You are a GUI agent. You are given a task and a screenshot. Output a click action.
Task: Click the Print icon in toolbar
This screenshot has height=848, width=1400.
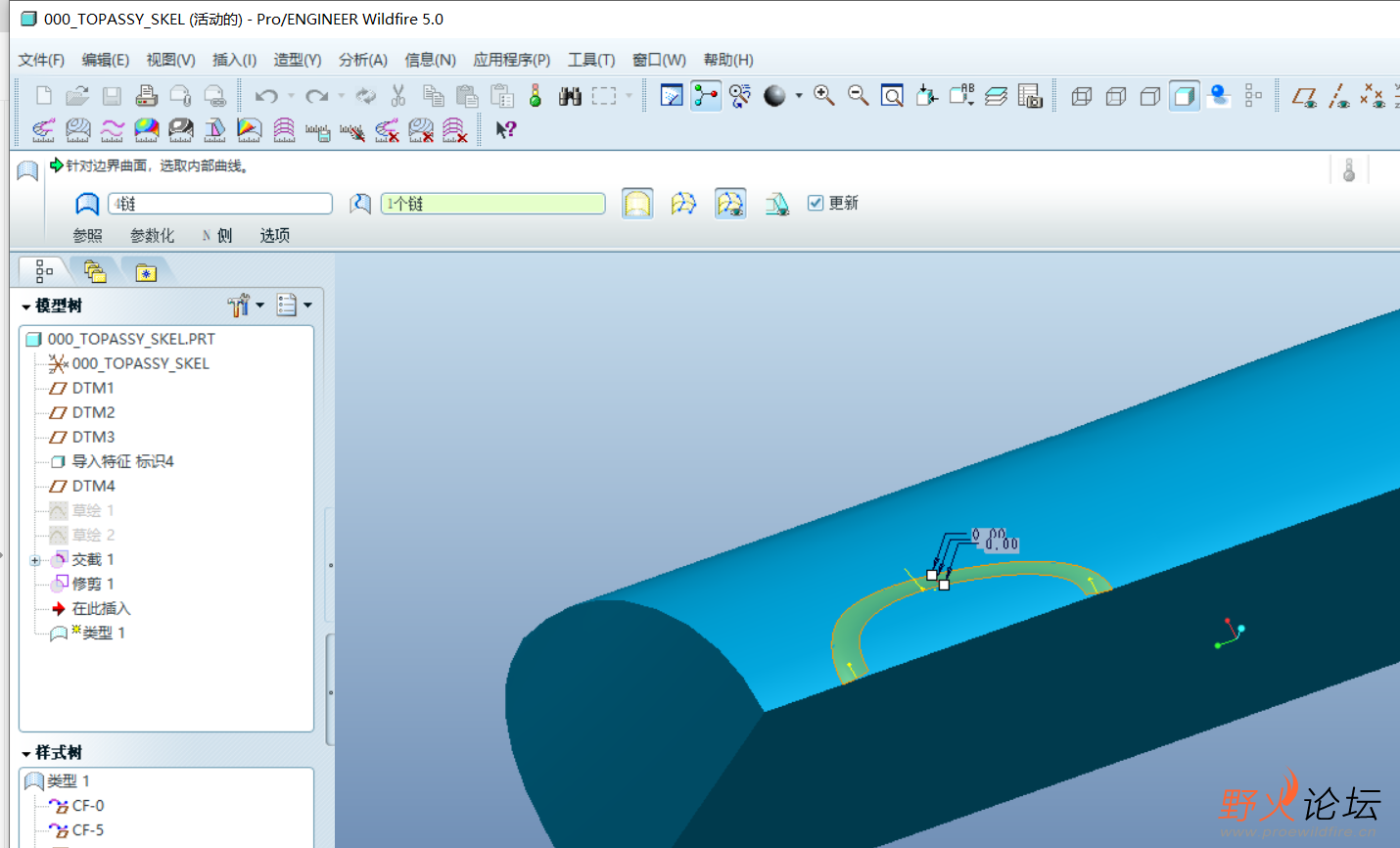point(146,96)
